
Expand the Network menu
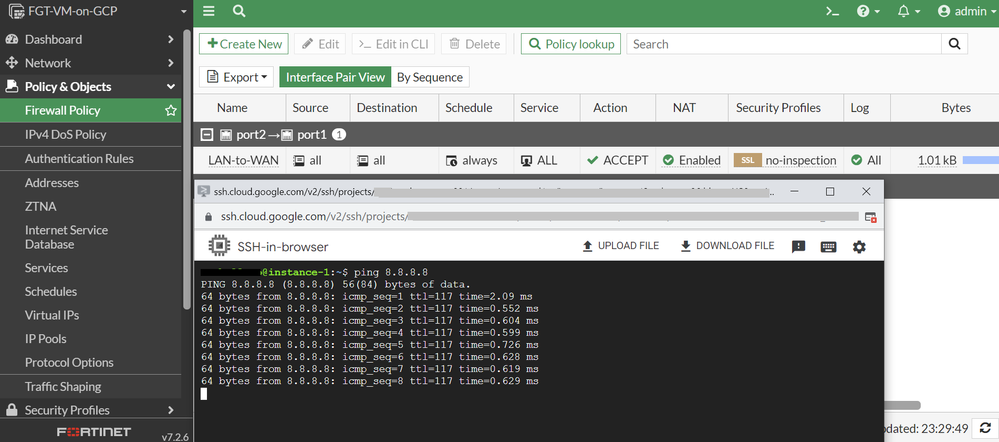coord(90,63)
